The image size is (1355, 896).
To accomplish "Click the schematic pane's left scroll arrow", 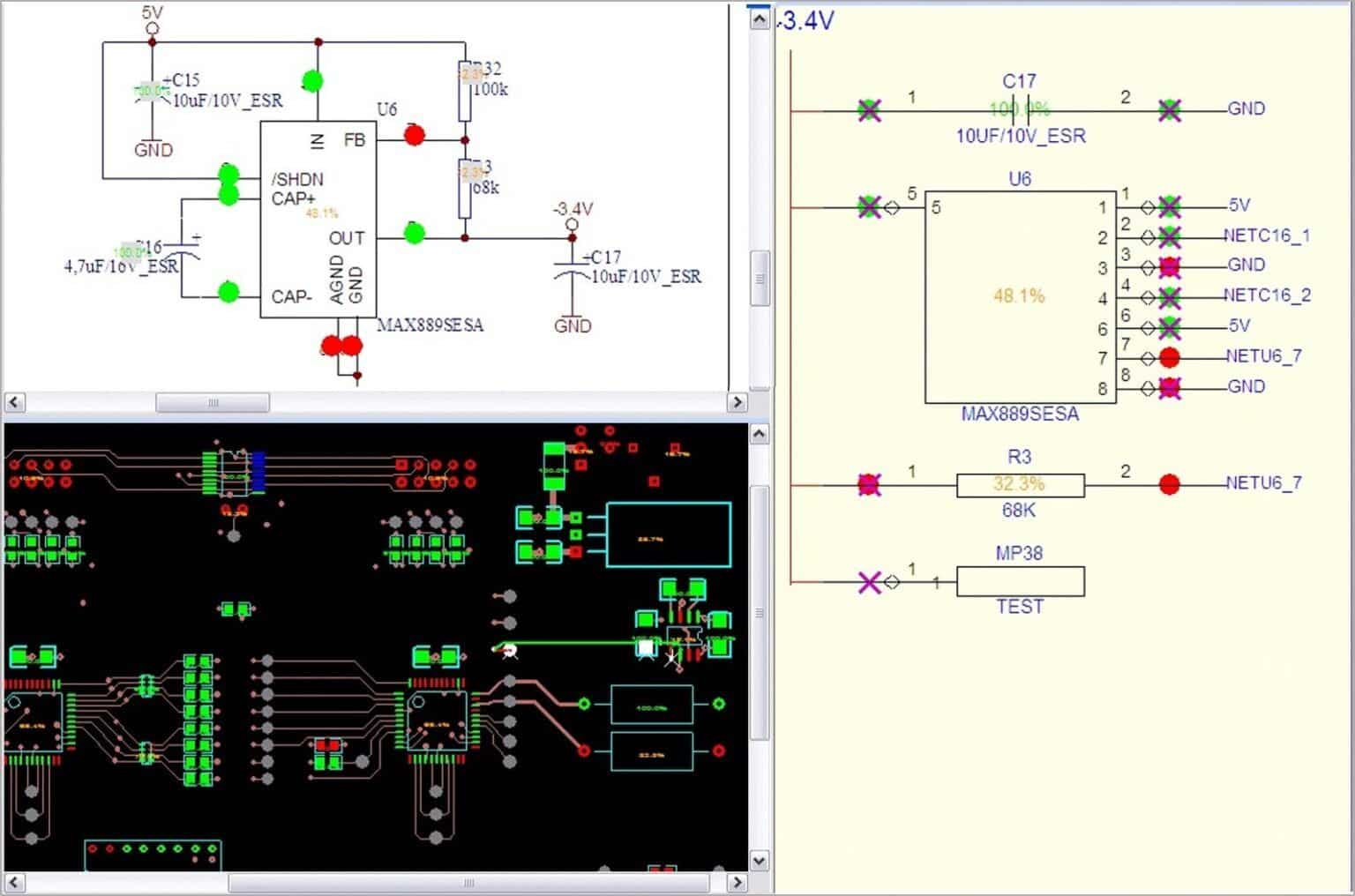I will tap(14, 402).
